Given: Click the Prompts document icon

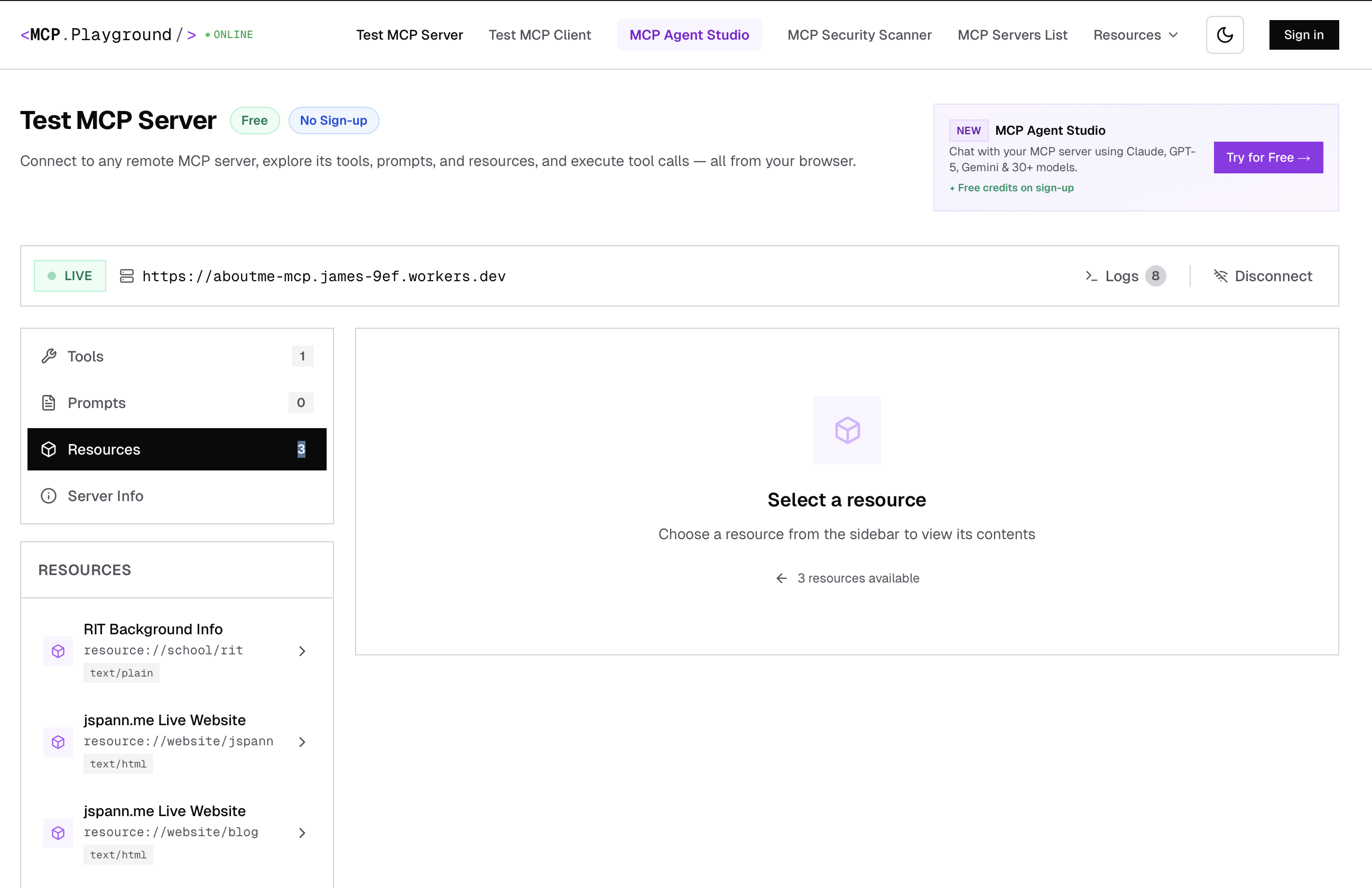Looking at the screenshot, I should click(49, 402).
